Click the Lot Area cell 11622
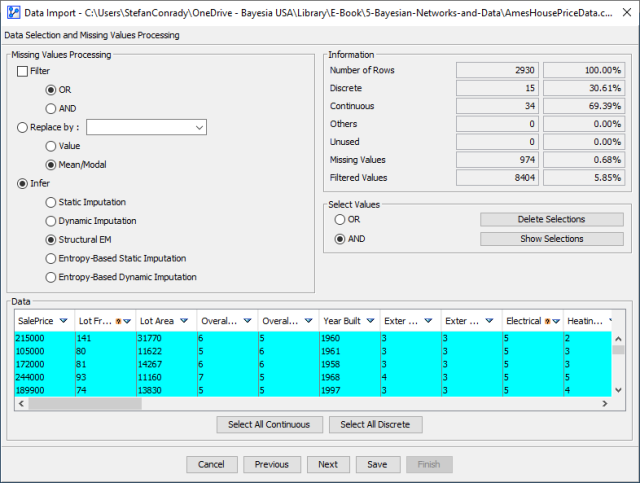640x483 pixels. (x=167, y=352)
